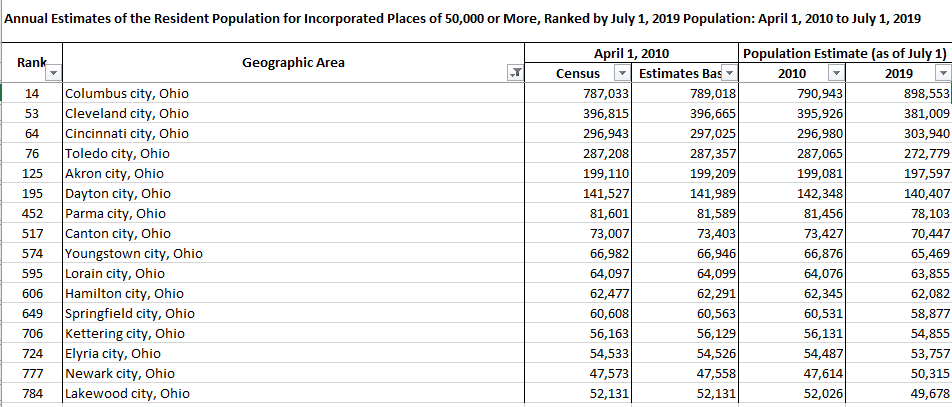
Task: Select Estimates Base value 141,989
Action: [685, 194]
